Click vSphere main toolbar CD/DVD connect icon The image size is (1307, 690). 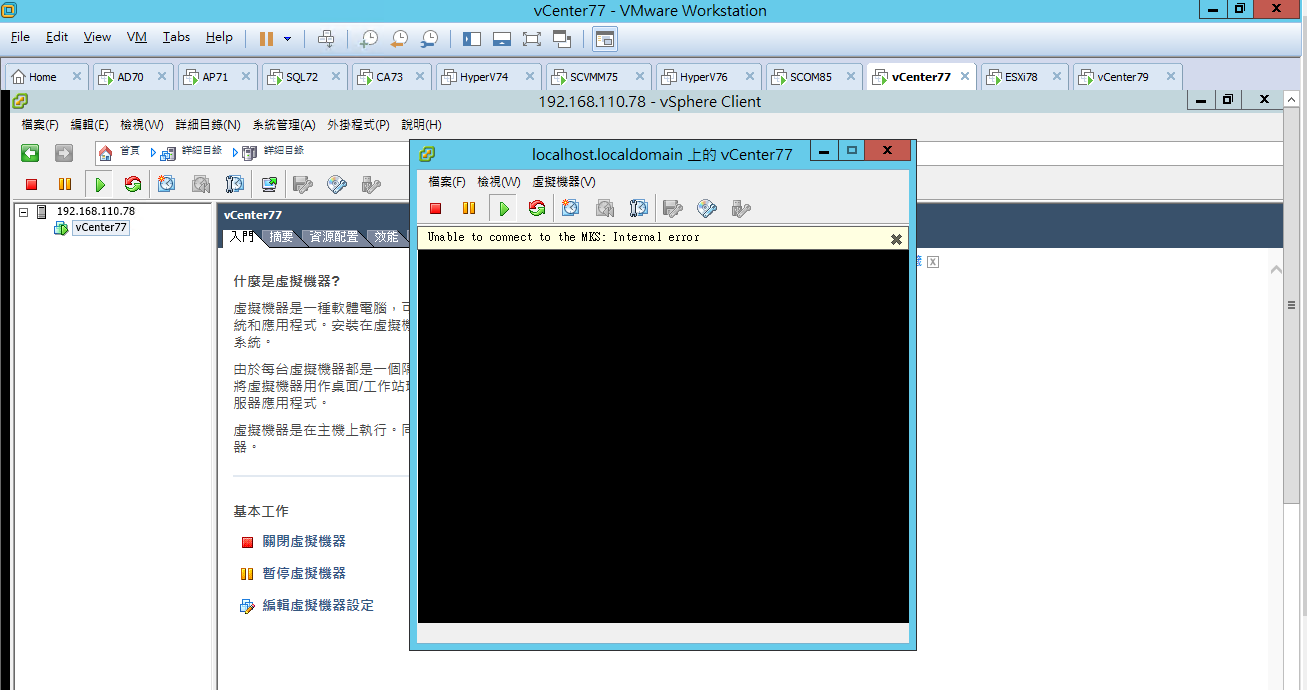pyautogui.click(x=337, y=184)
